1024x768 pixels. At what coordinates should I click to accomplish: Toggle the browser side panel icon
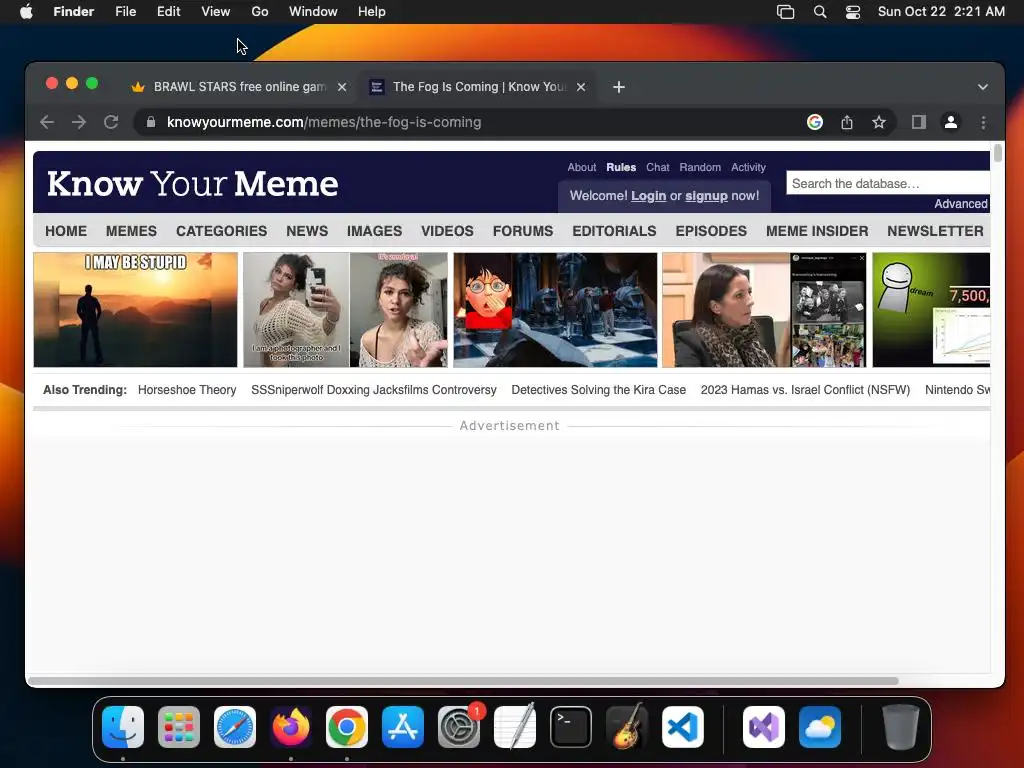(x=919, y=122)
